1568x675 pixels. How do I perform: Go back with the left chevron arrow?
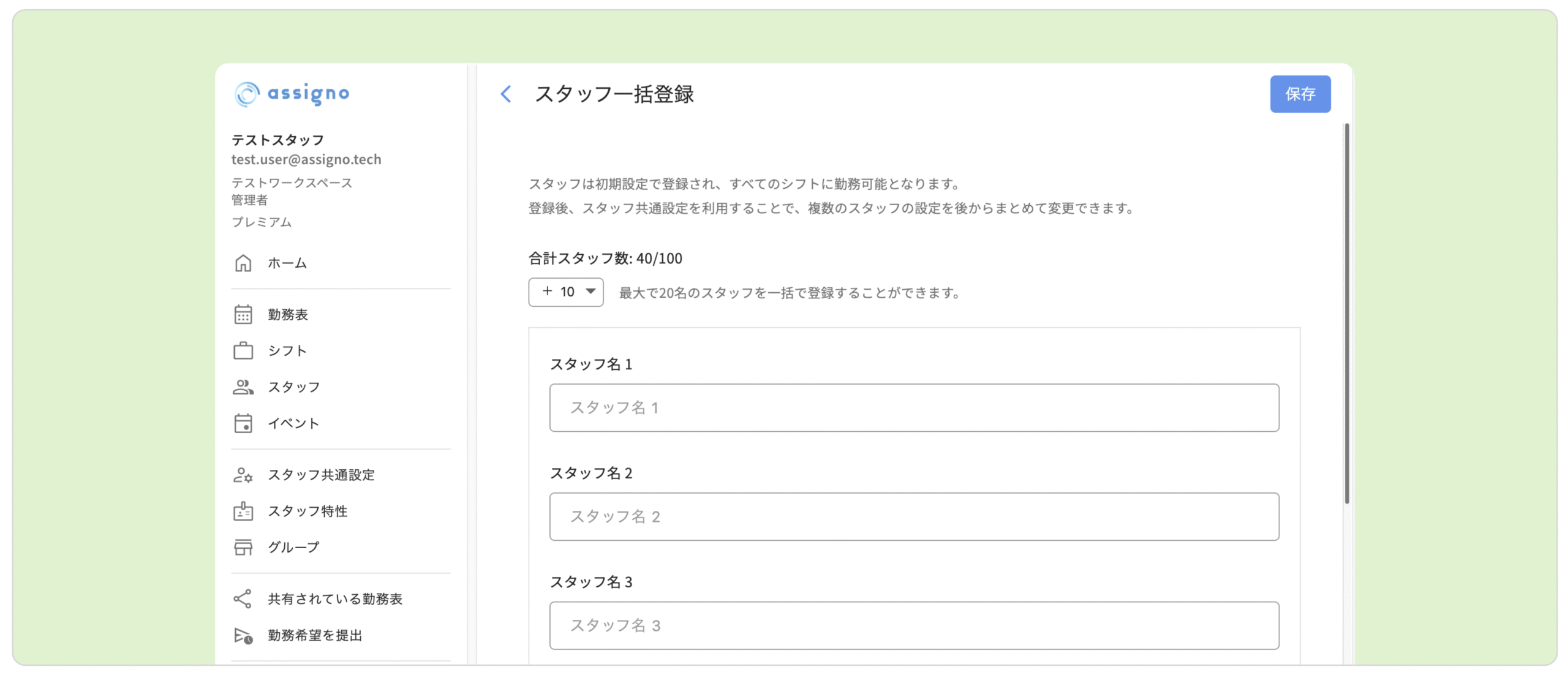pyautogui.click(x=505, y=94)
